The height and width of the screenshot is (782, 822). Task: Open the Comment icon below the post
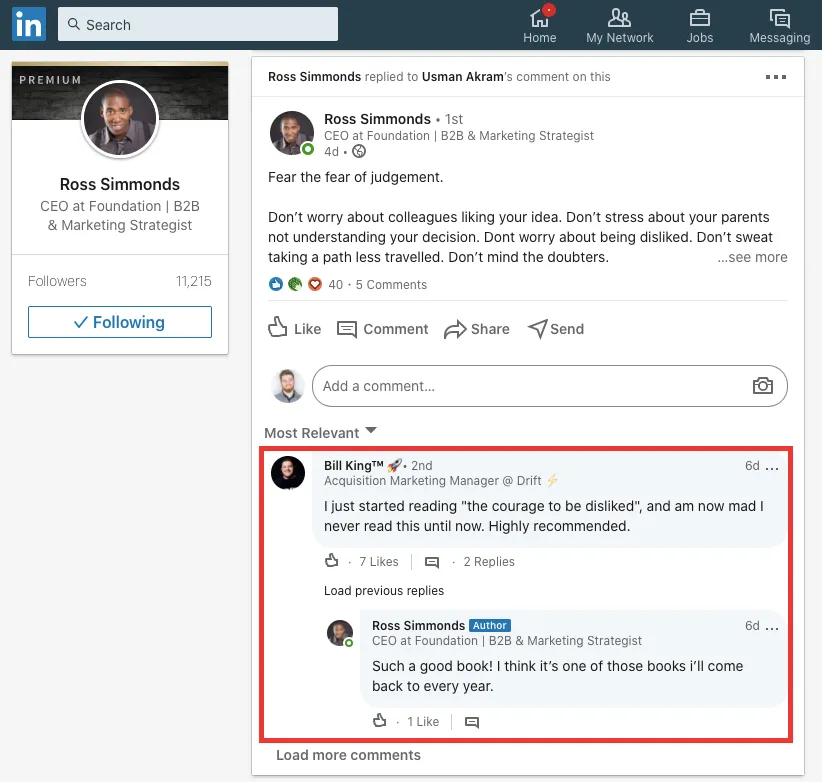[382, 328]
